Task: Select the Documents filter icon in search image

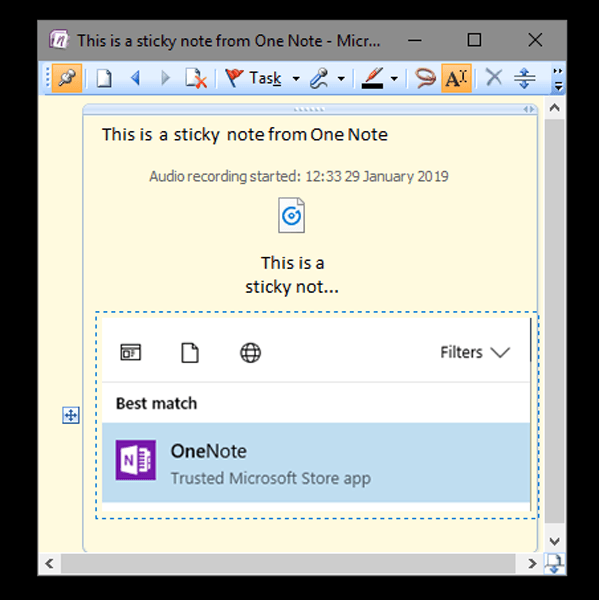Action: (x=190, y=352)
